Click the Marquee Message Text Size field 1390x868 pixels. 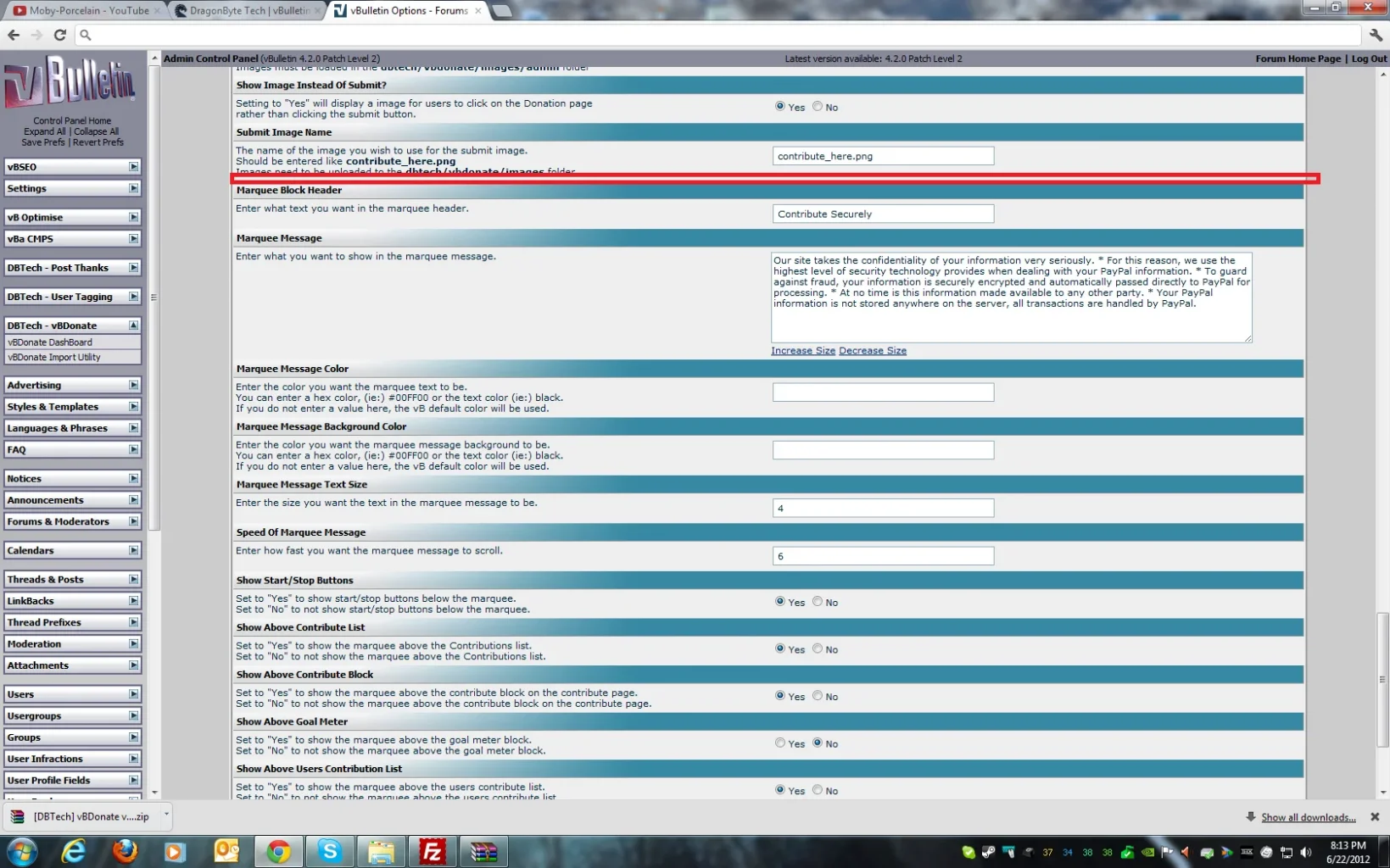(x=883, y=508)
